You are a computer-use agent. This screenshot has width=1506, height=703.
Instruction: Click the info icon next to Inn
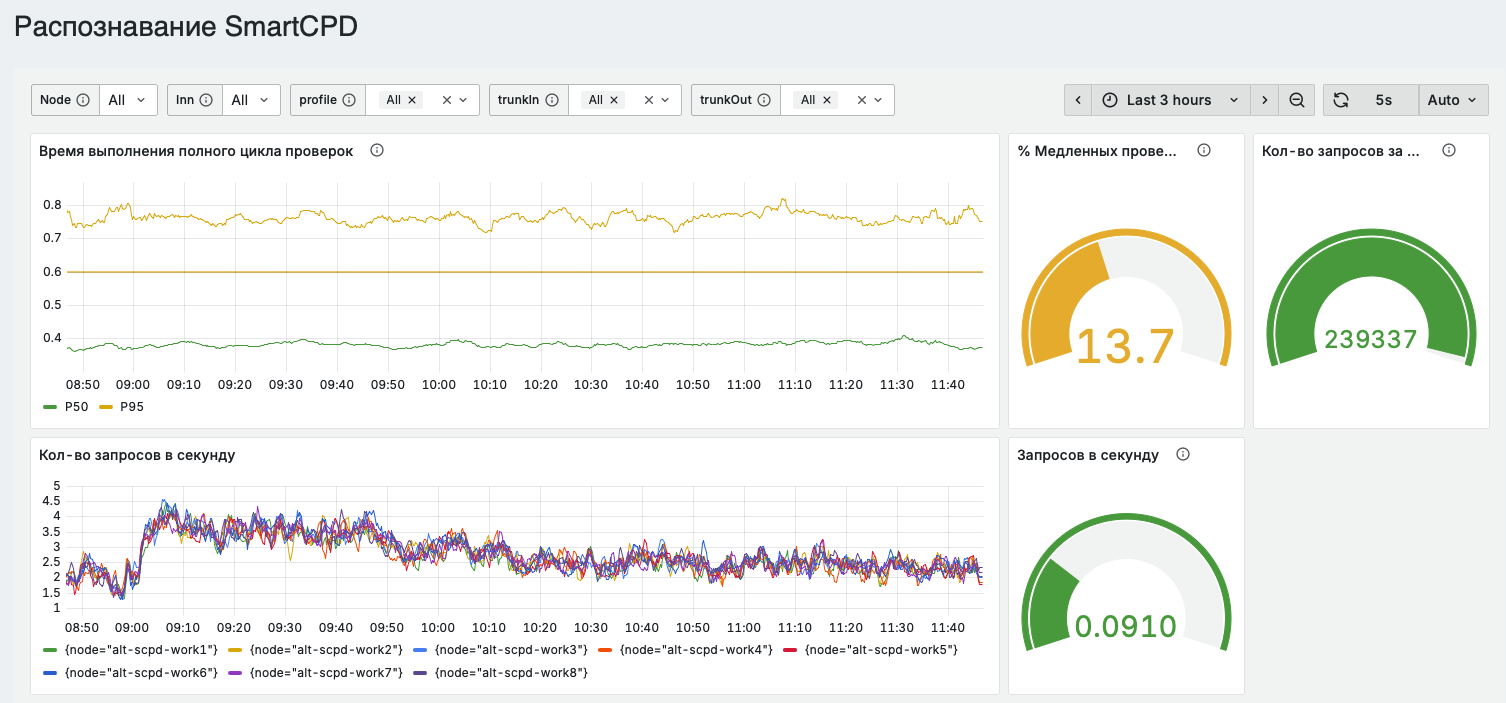(x=206, y=100)
